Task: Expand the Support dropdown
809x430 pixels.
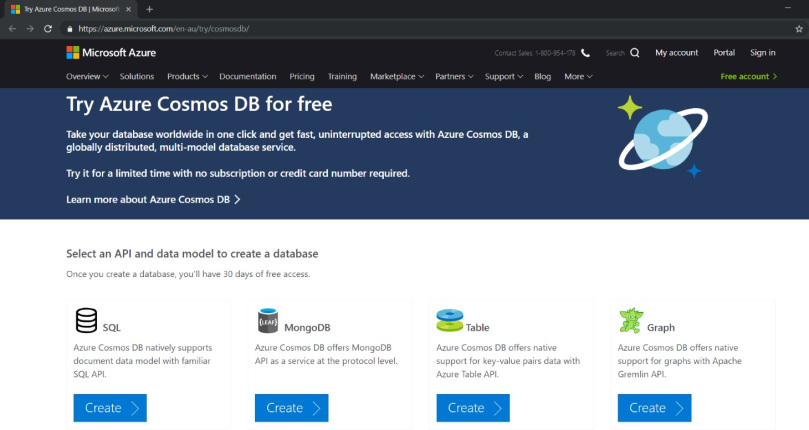Action: [x=504, y=76]
